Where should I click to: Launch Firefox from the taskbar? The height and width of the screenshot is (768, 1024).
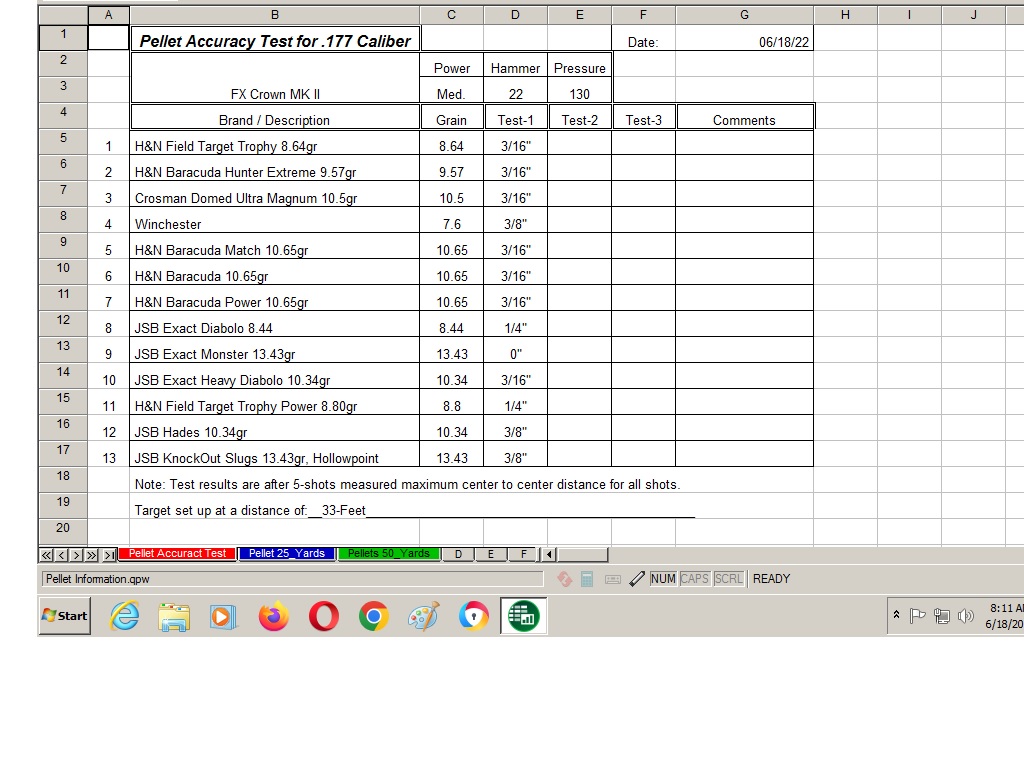click(x=274, y=616)
